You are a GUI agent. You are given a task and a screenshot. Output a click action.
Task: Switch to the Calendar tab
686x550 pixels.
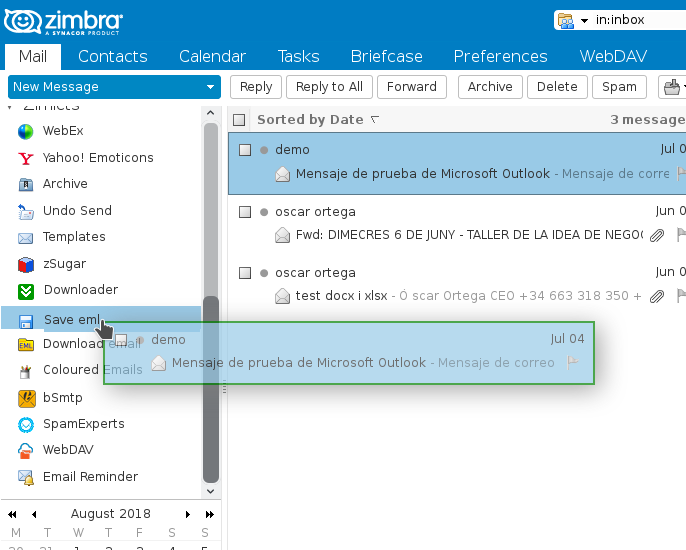(x=212, y=56)
